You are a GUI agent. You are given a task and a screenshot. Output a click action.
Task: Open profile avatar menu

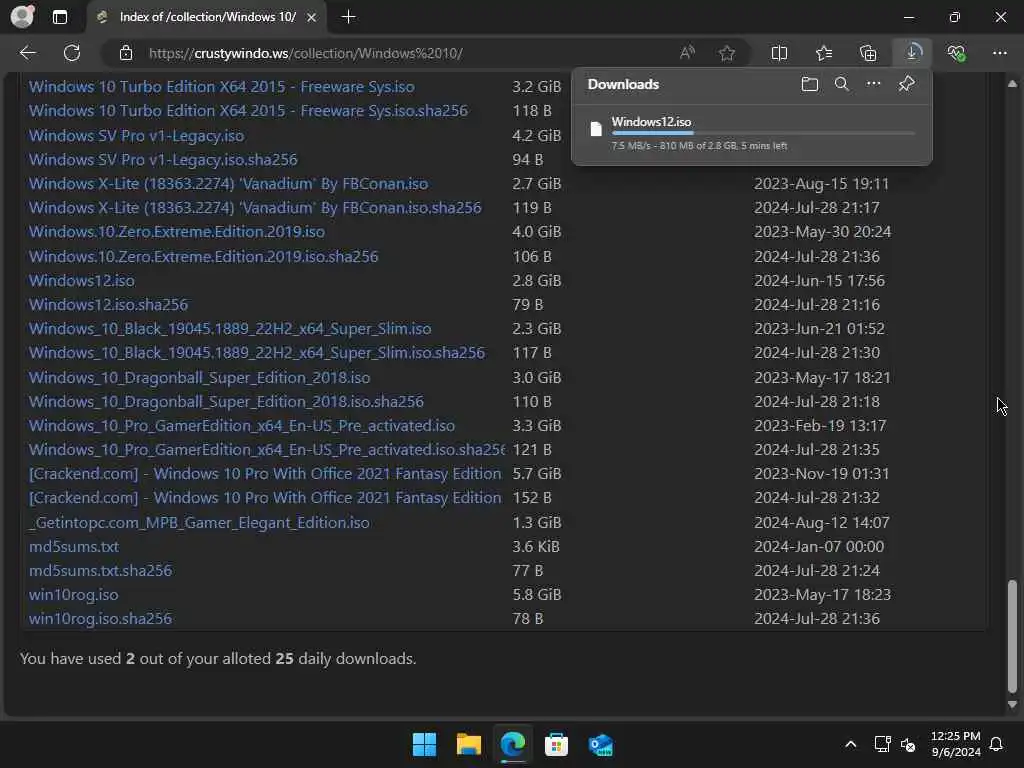22,17
